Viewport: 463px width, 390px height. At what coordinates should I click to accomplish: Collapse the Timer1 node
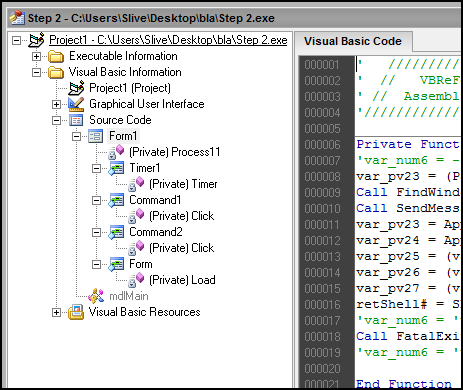tap(96, 168)
